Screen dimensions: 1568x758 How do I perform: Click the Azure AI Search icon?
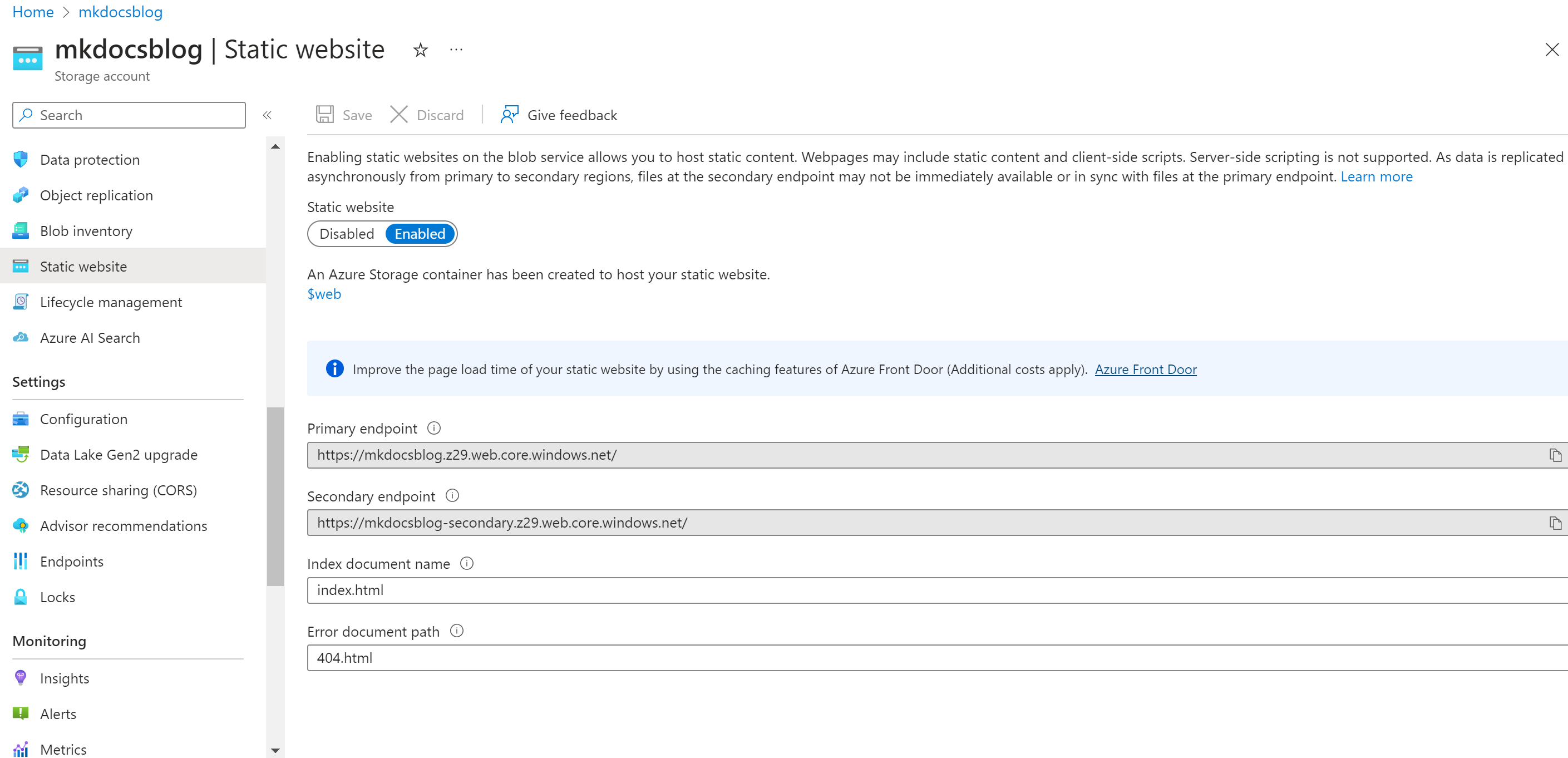[x=21, y=338]
